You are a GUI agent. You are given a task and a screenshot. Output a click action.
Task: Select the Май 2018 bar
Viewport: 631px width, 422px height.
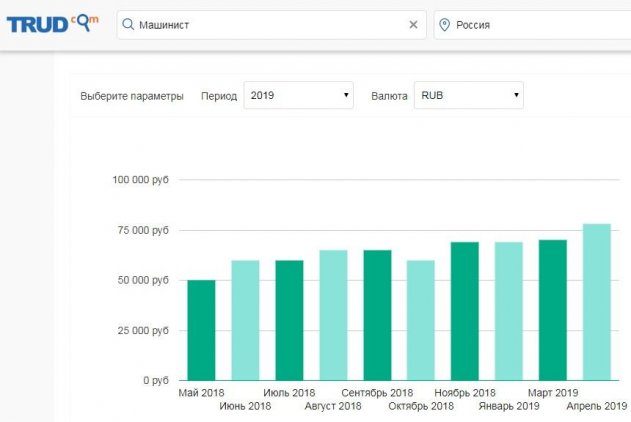pos(201,330)
